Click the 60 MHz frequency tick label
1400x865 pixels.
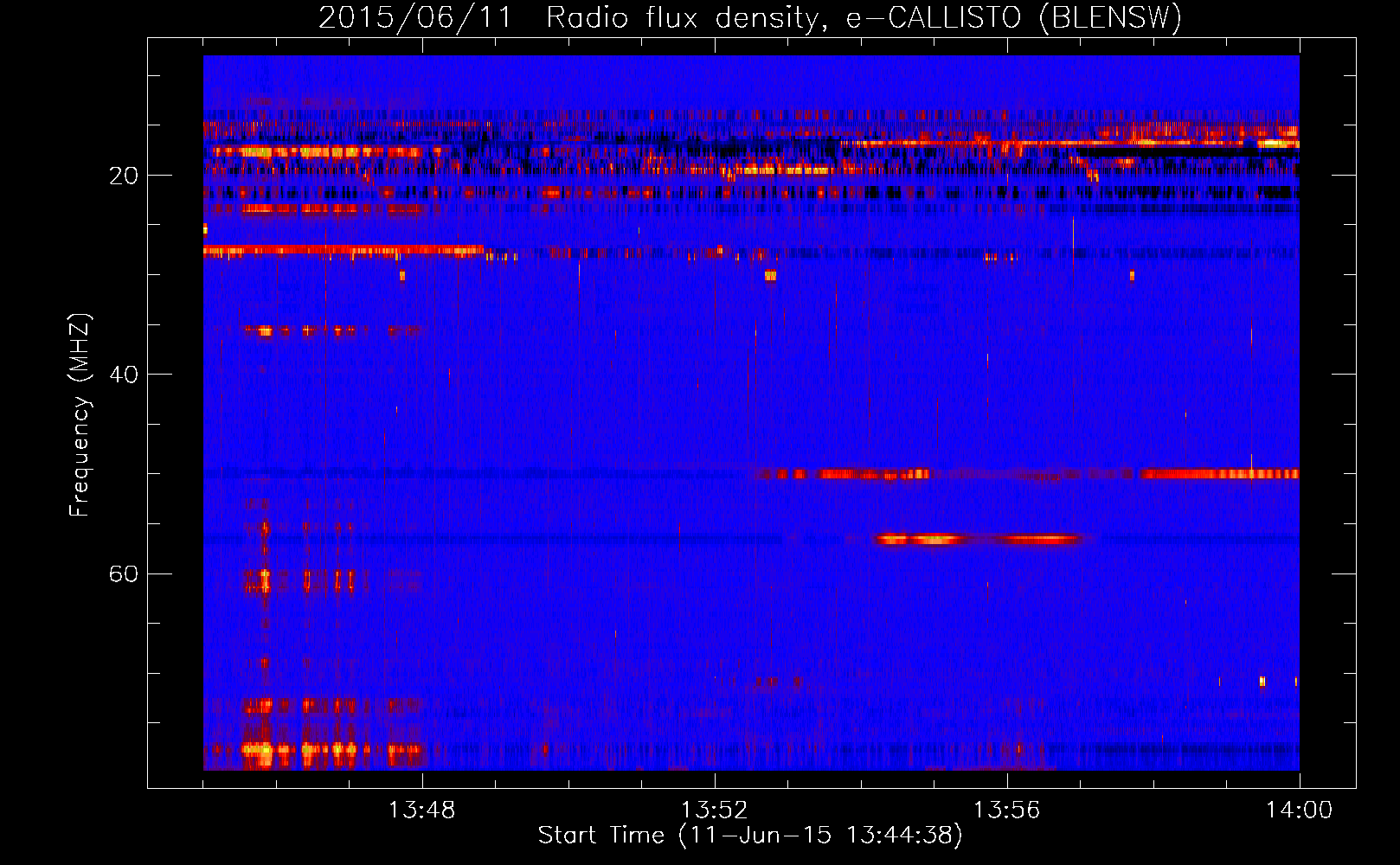point(123,573)
